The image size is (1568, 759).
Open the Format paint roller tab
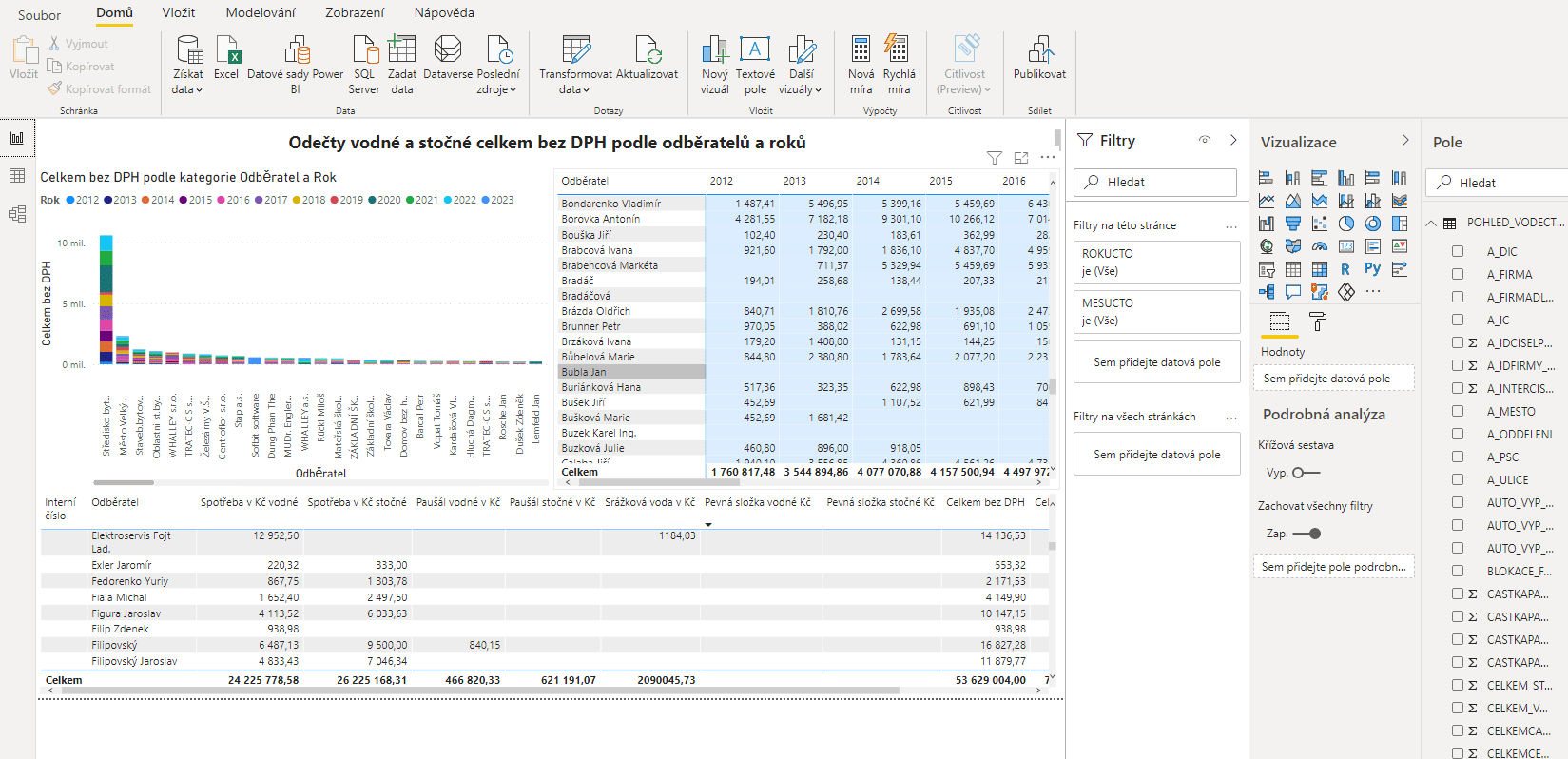click(x=1318, y=321)
